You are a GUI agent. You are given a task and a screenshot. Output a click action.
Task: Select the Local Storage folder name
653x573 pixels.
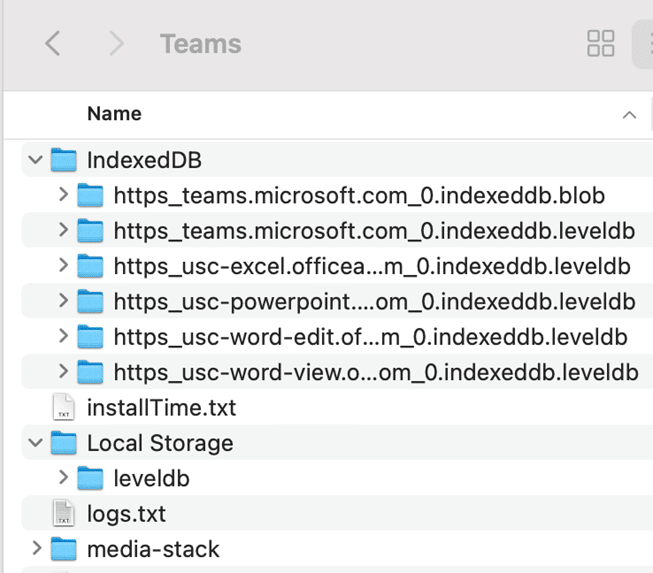[160, 443]
